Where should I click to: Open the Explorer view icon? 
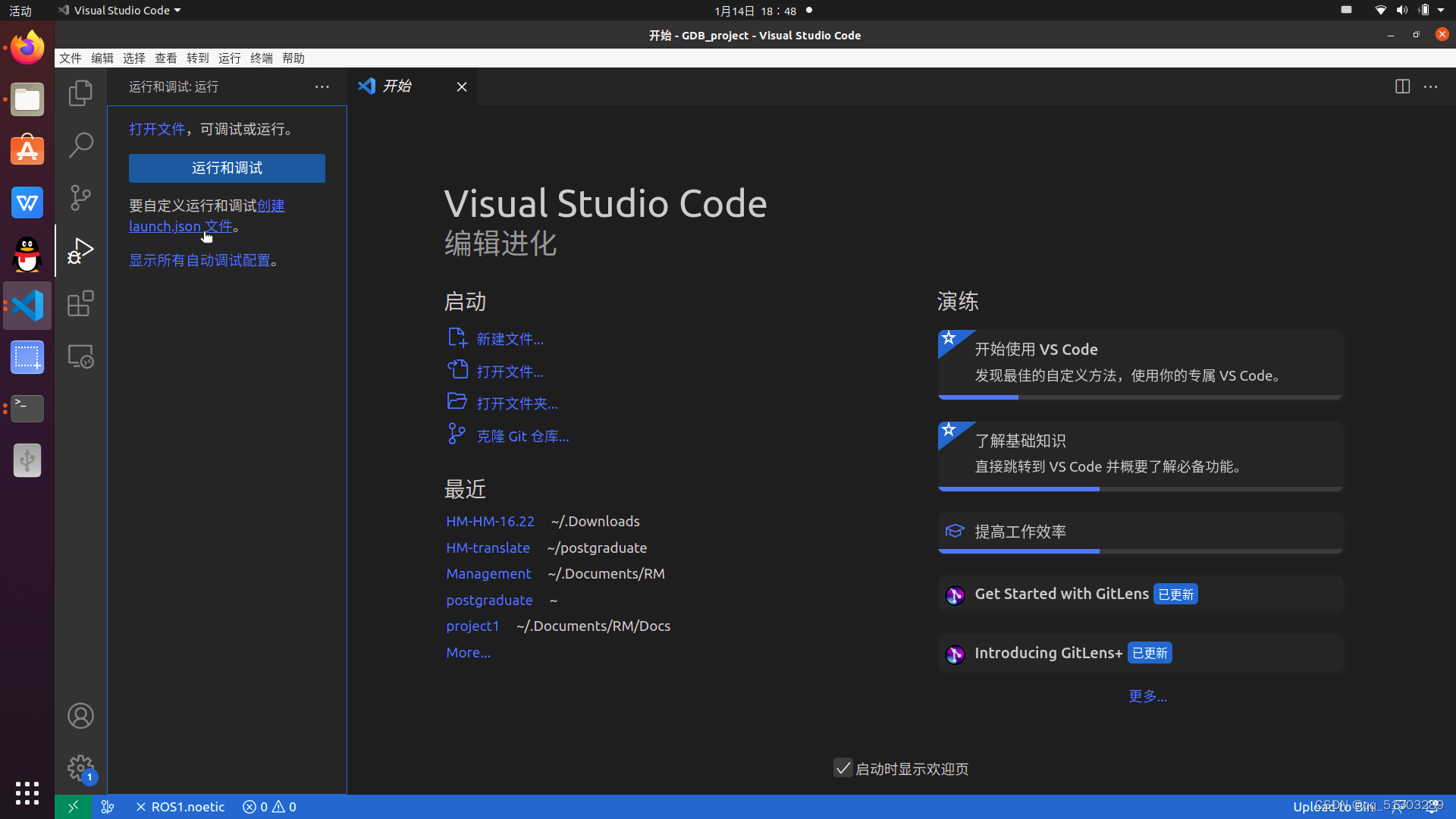tap(80, 93)
